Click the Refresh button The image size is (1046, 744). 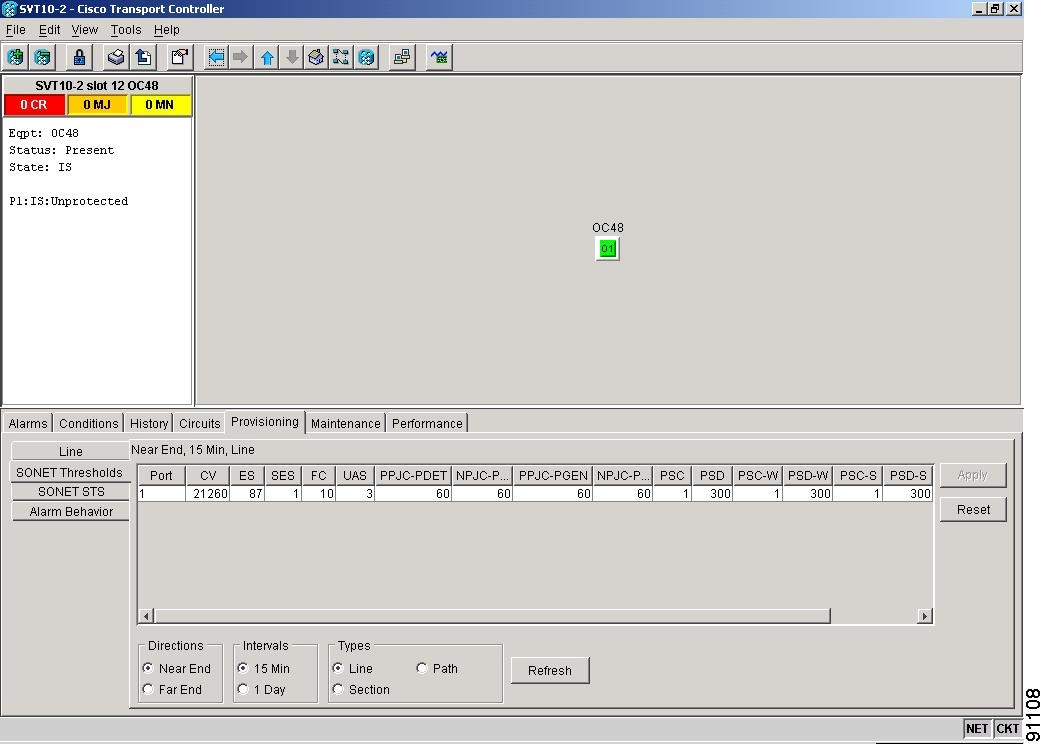550,671
